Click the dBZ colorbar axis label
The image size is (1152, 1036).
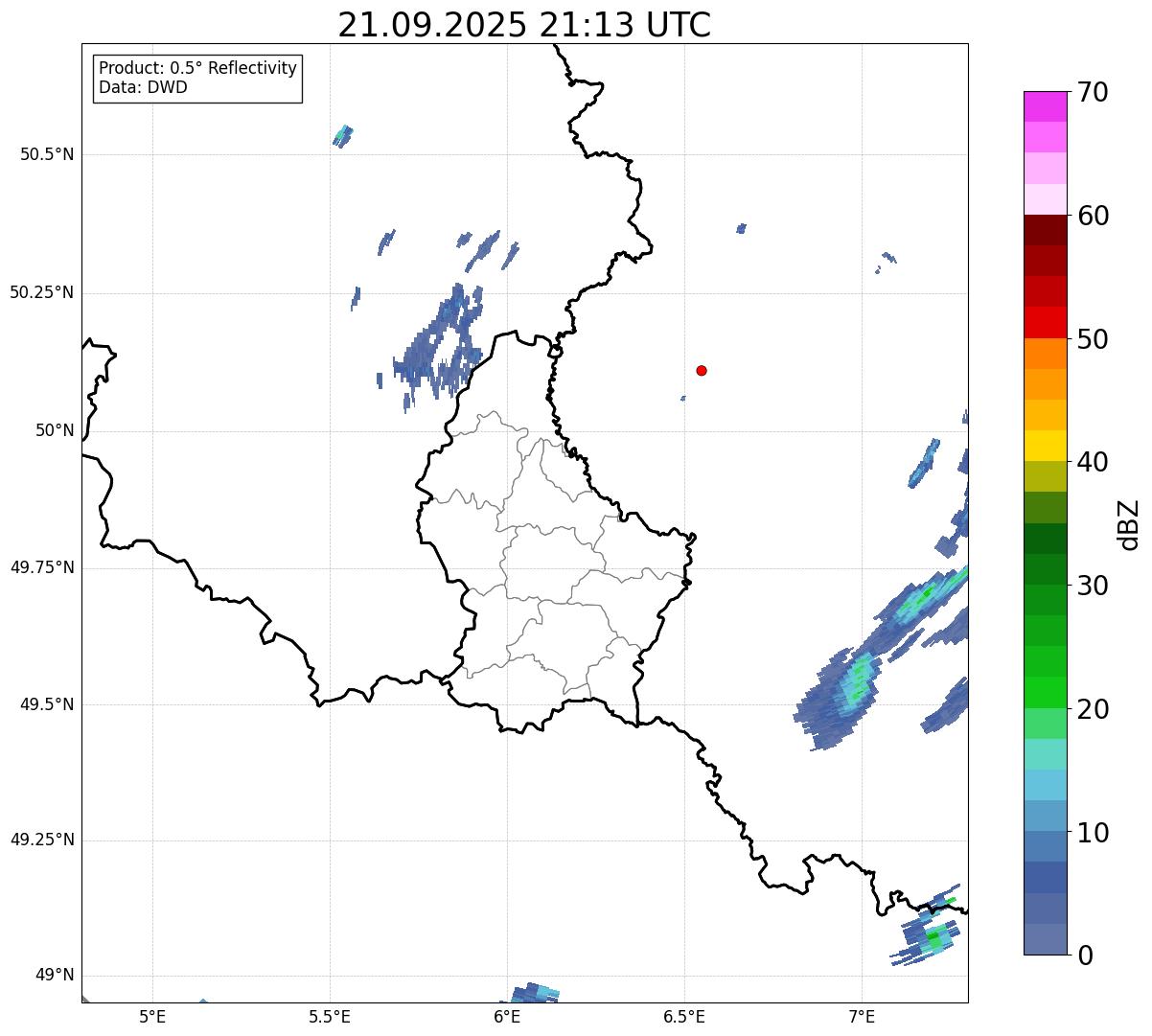pos(1129,523)
